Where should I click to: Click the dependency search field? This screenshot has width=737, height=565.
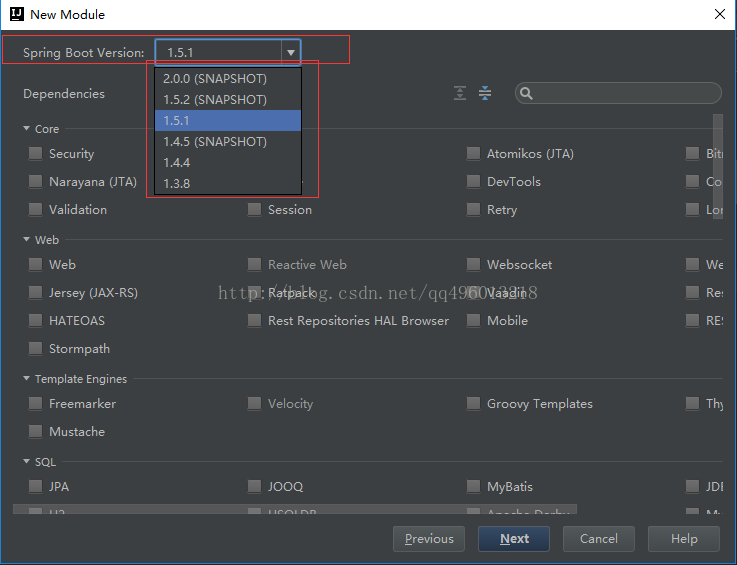point(618,93)
